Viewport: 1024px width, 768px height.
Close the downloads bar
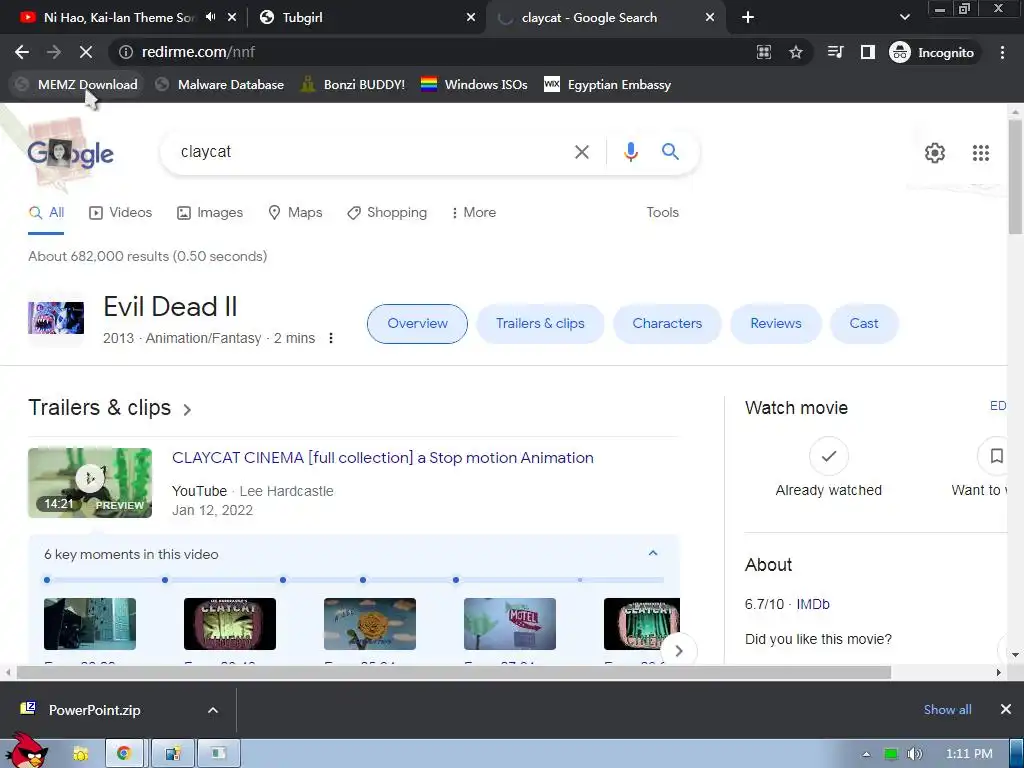(1006, 709)
